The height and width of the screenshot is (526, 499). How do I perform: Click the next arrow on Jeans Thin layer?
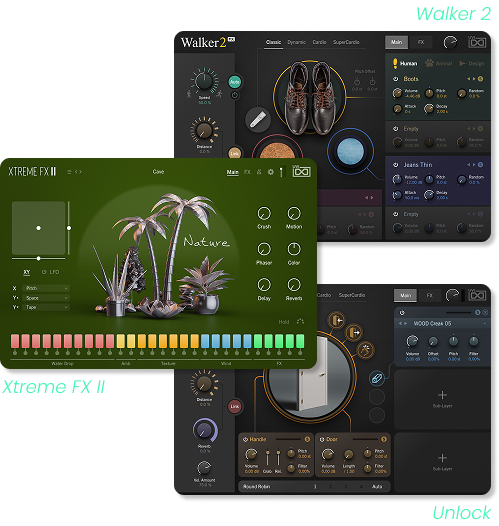[x=474, y=165]
